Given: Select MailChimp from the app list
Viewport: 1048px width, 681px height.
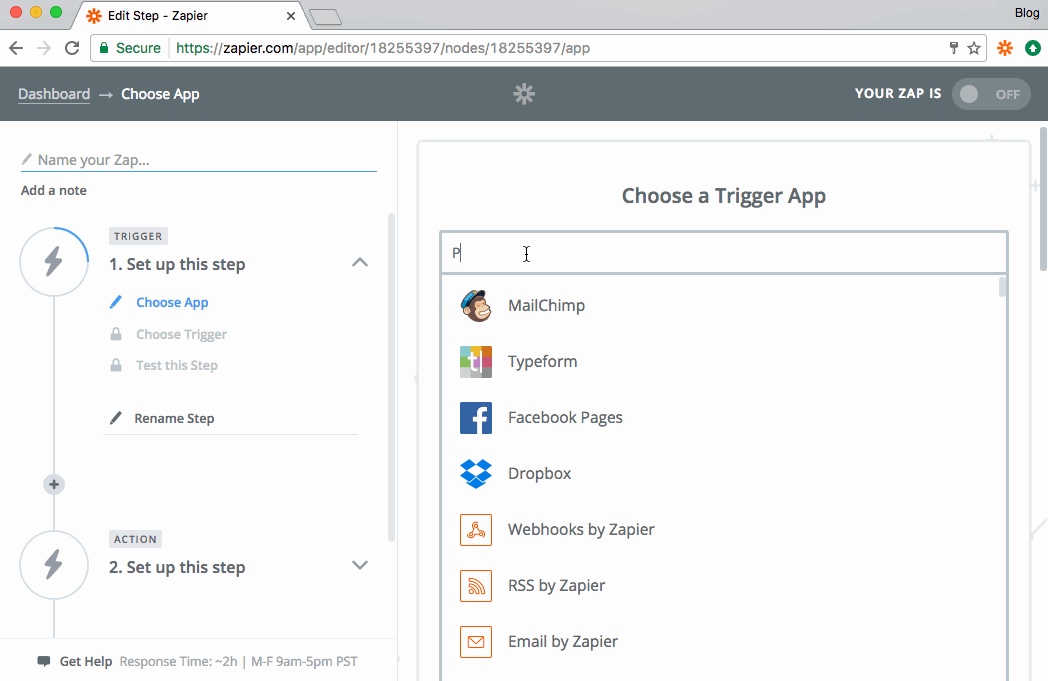Looking at the screenshot, I should click(546, 305).
